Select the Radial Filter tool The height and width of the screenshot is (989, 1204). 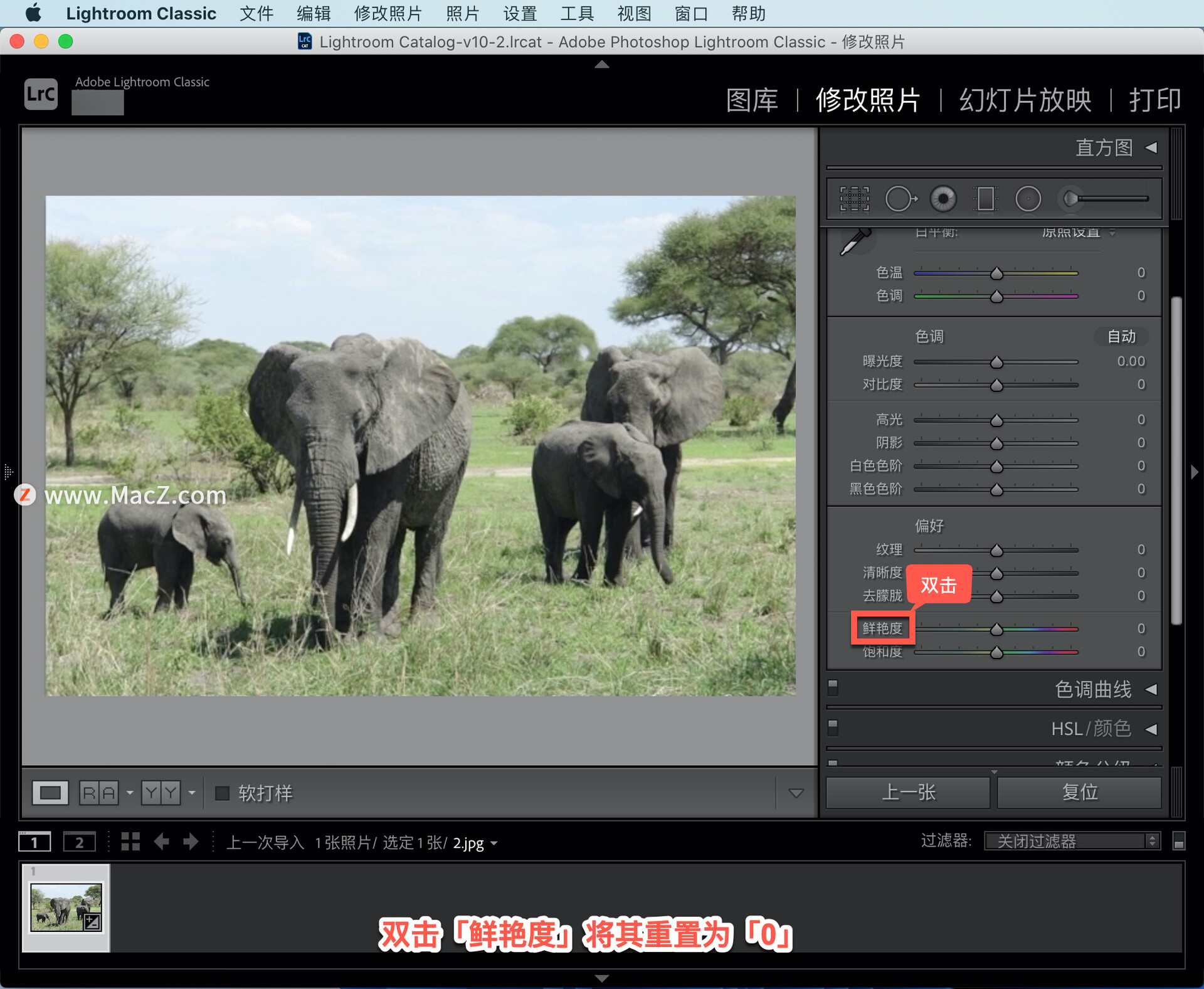coord(1028,199)
